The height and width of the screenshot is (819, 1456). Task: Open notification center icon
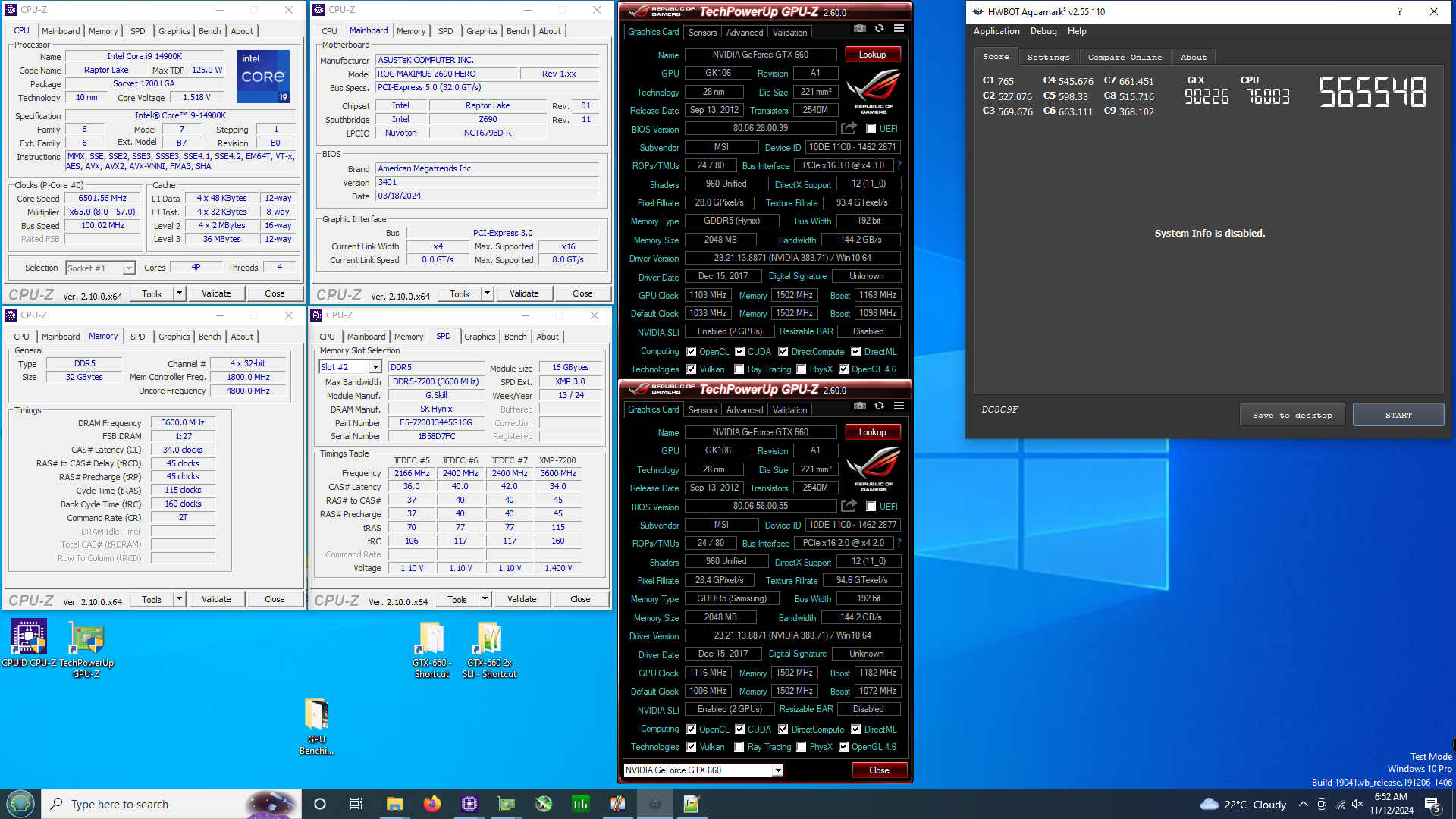tap(1432, 805)
